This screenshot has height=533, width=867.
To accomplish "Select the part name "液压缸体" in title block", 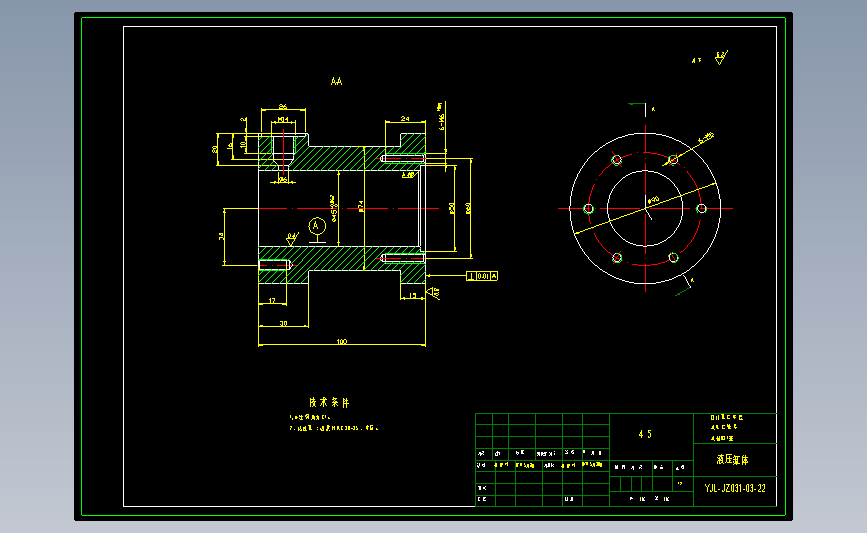I will tap(733, 459).
